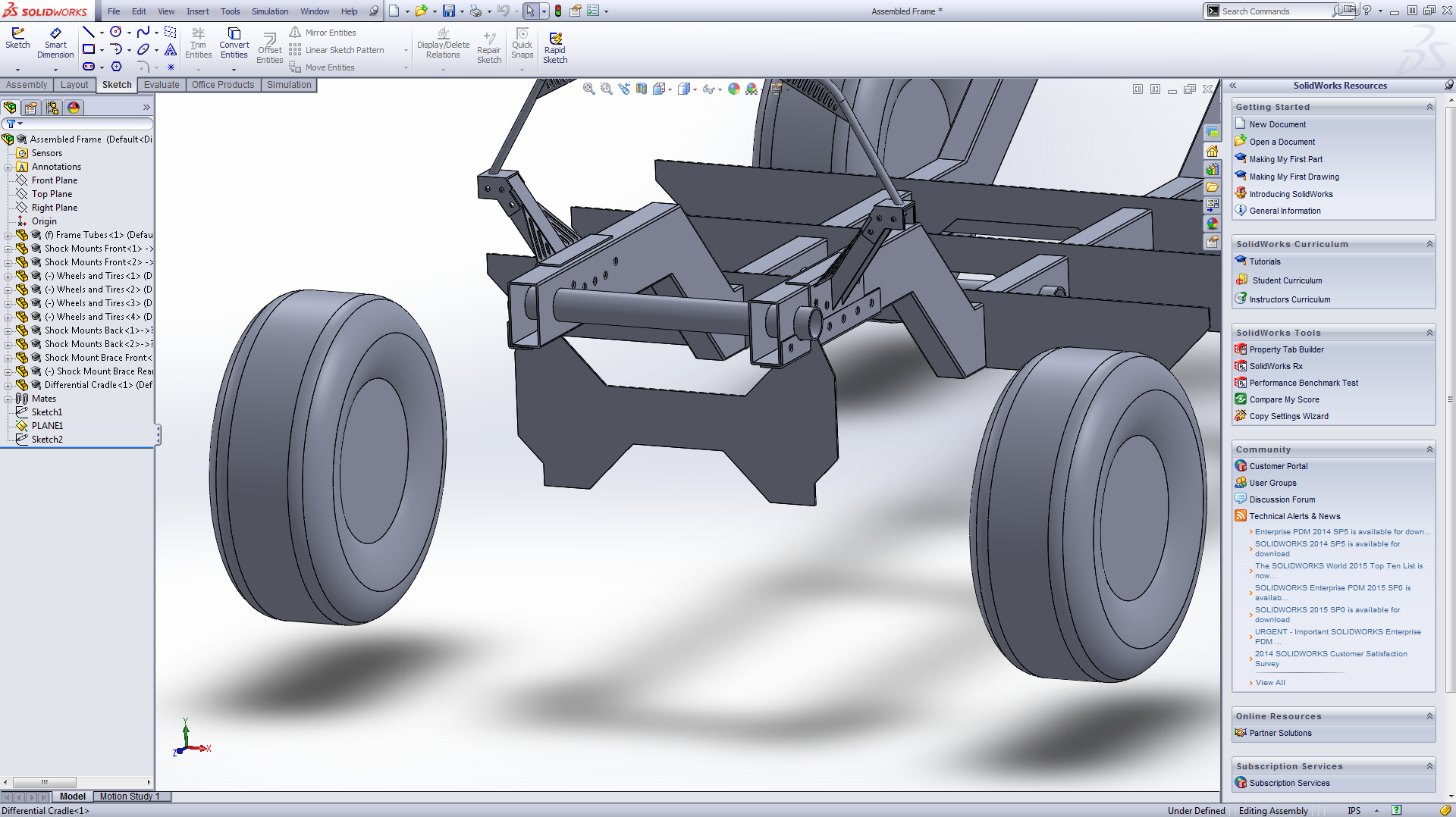
Task: Expand the Frame Tubes tree node
Action: 8,235
